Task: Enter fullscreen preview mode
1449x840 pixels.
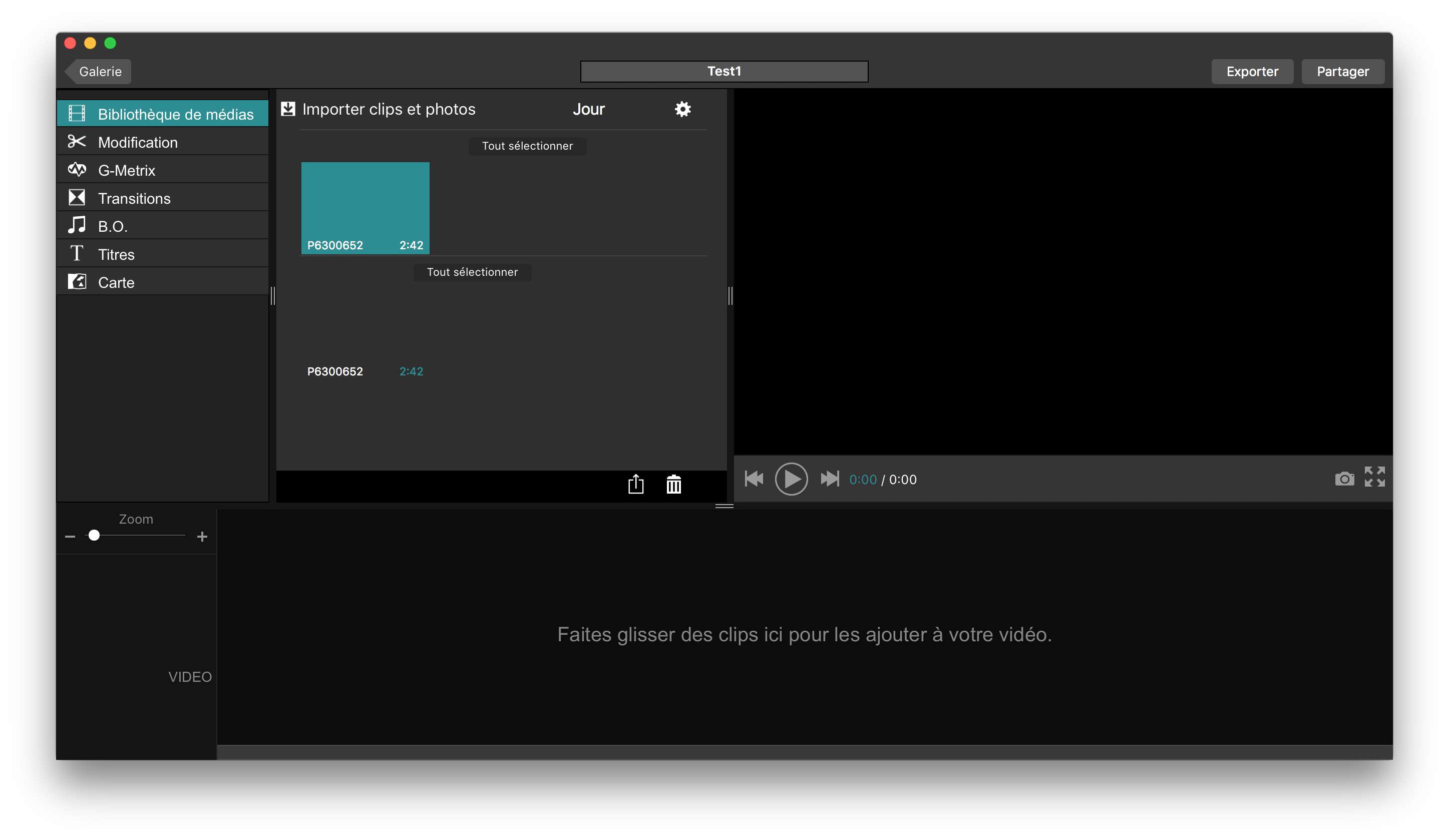Action: [x=1374, y=477]
